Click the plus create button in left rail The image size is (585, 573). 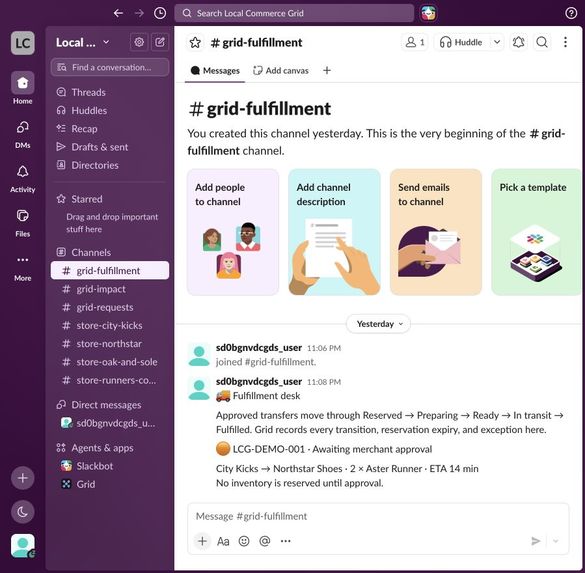[x=23, y=478]
